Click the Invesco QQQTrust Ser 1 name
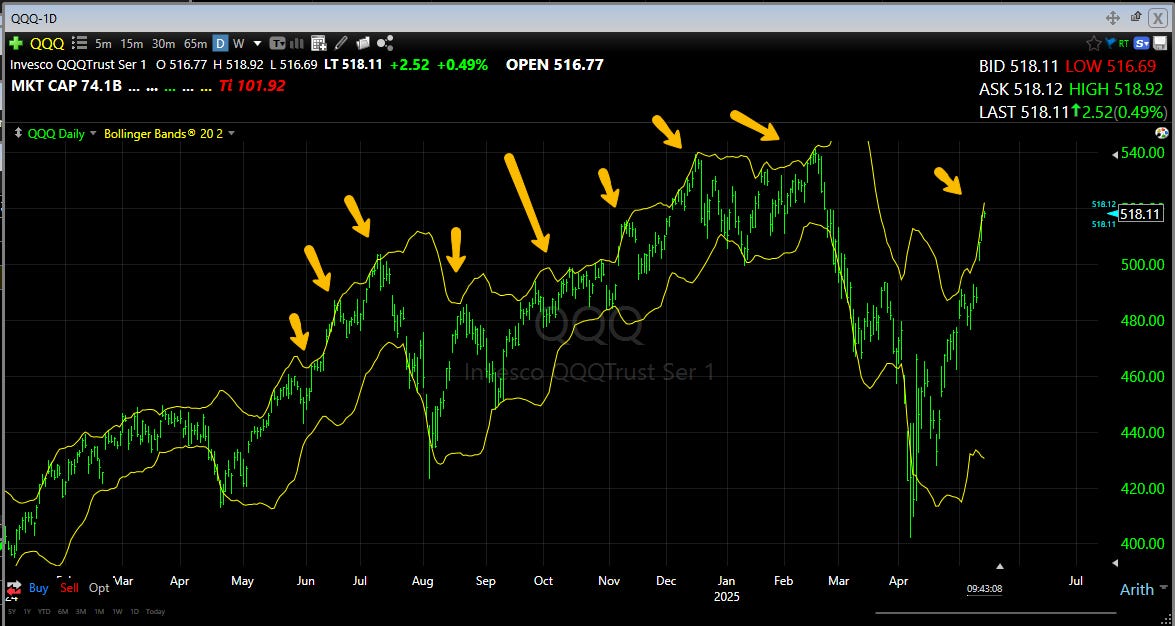 [x=79, y=64]
